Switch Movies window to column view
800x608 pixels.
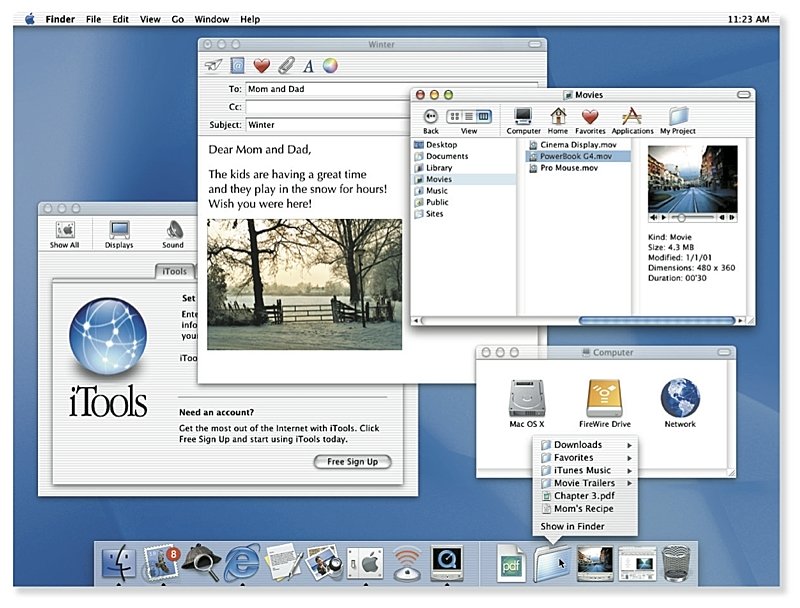pos(483,117)
